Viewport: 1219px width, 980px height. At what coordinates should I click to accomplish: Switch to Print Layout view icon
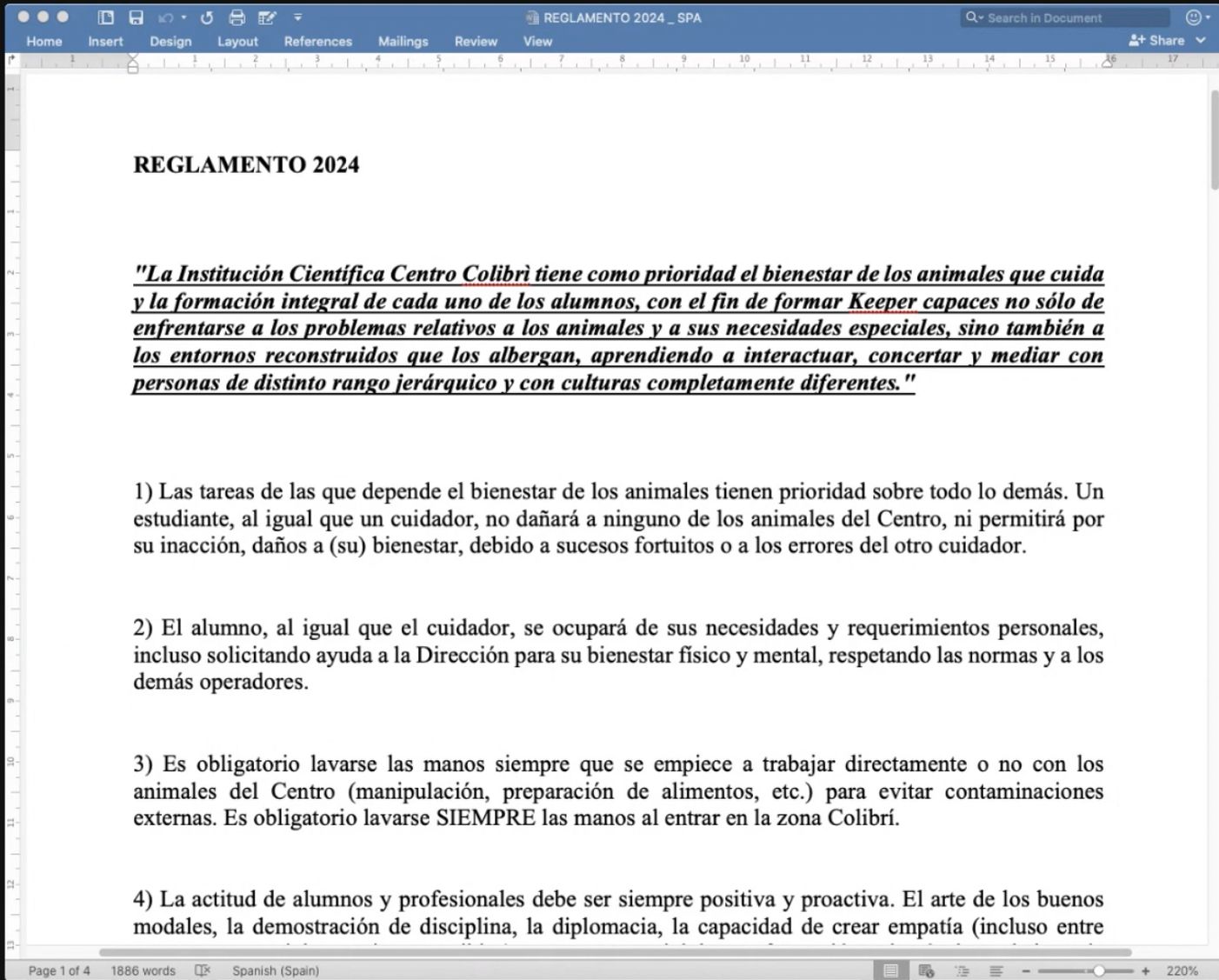[891, 970]
